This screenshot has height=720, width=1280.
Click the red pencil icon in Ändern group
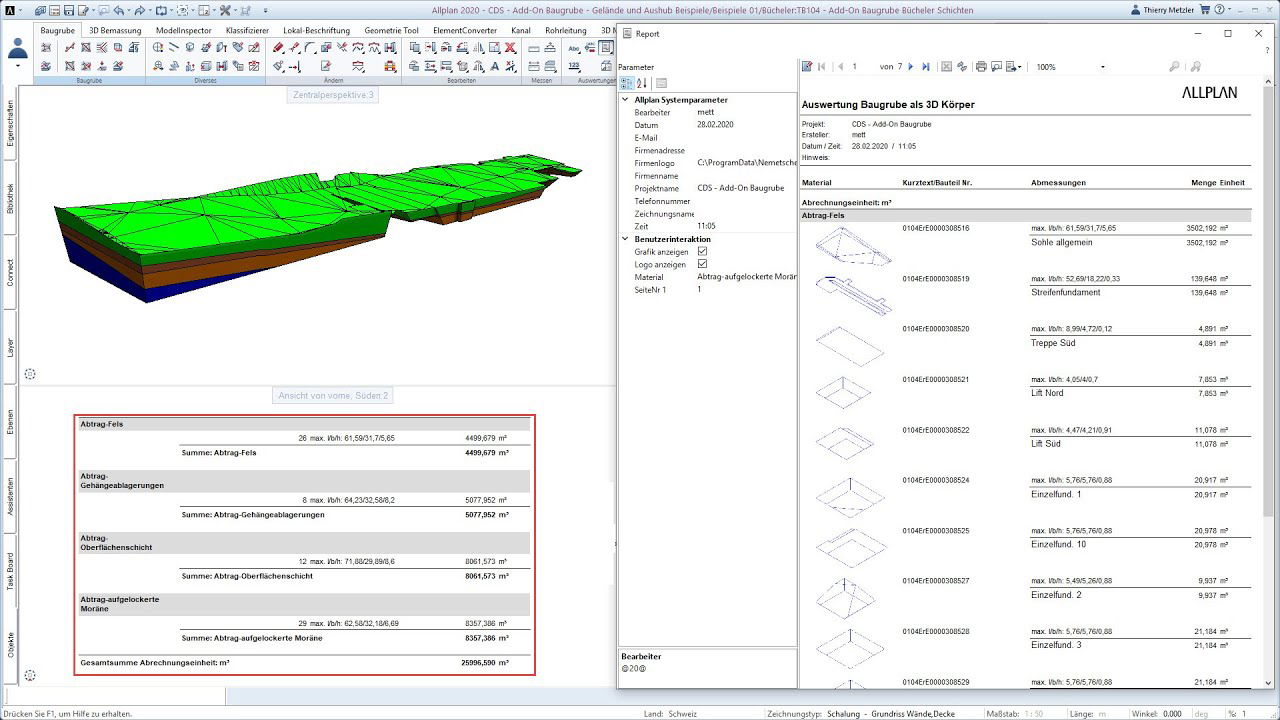tap(279, 48)
